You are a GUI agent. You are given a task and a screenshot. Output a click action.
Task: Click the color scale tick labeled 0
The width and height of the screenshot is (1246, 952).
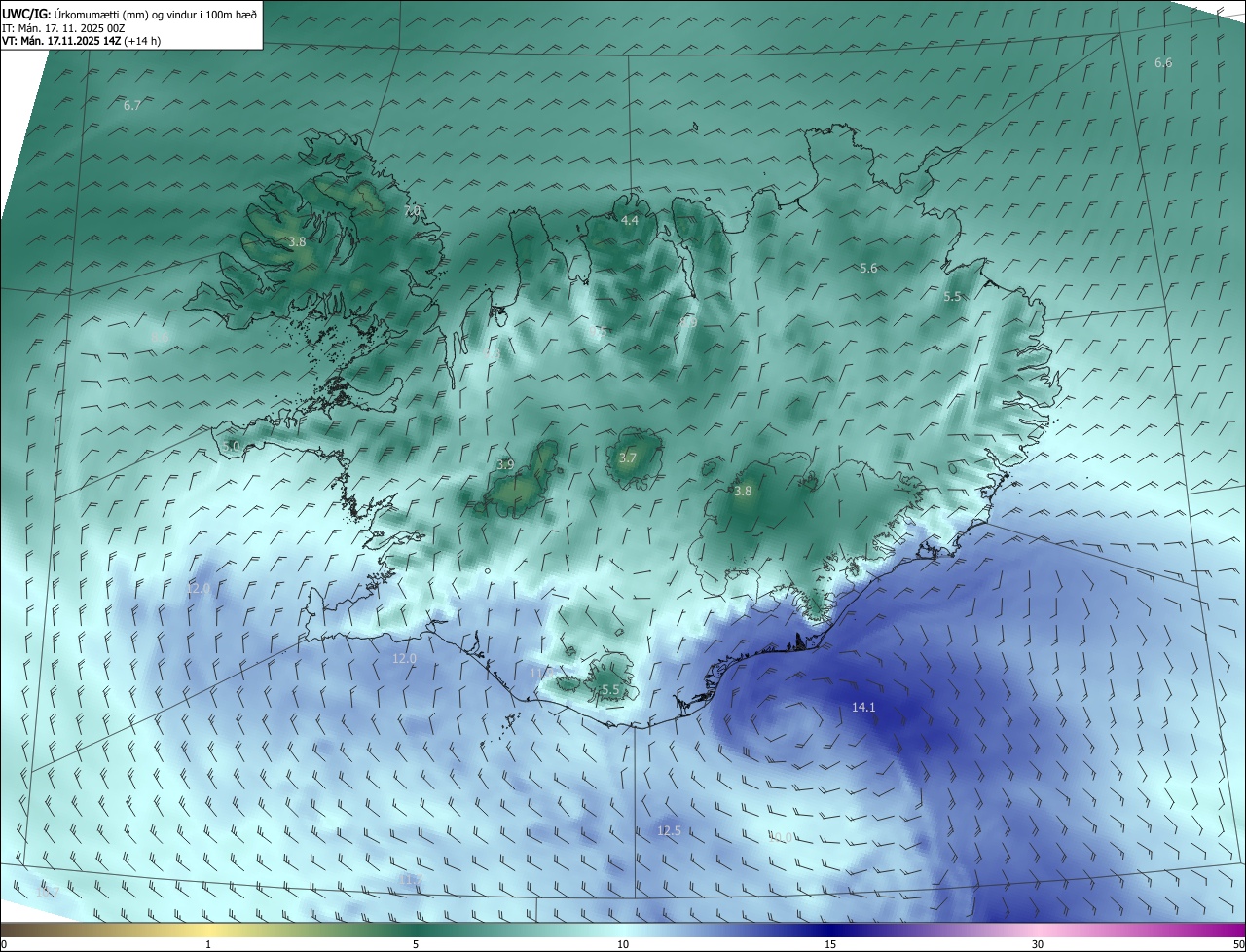pos(4,944)
